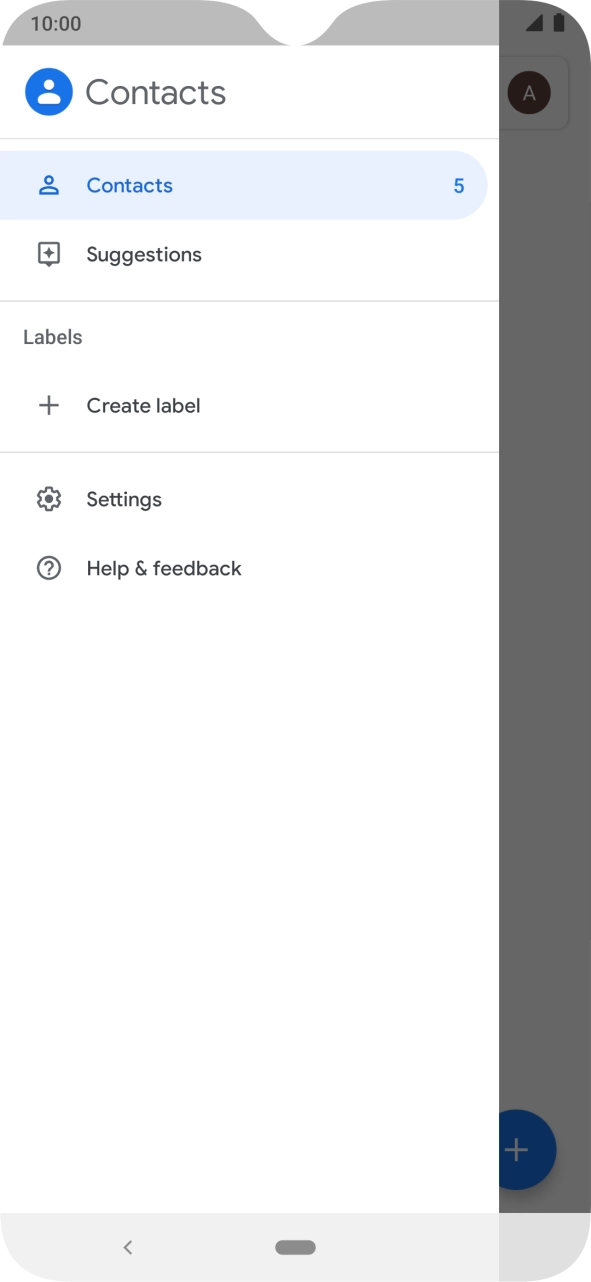Screen dimensions: 591x1282
Task: Open the Suggestions menu item
Action: pyautogui.click(x=249, y=254)
